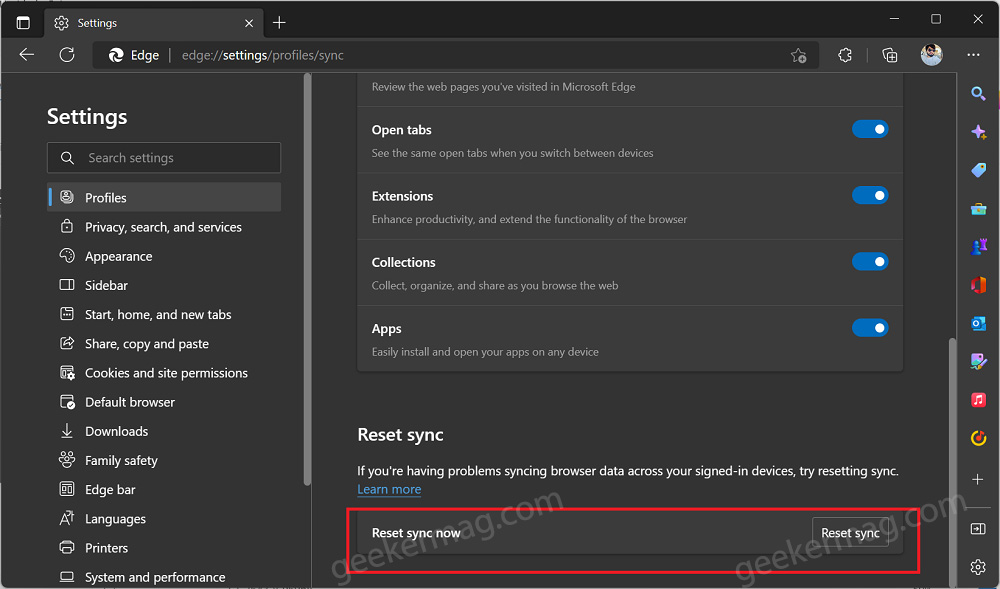Open Collections toolbar icon
The width and height of the screenshot is (1000, 589).
(890, 55)
